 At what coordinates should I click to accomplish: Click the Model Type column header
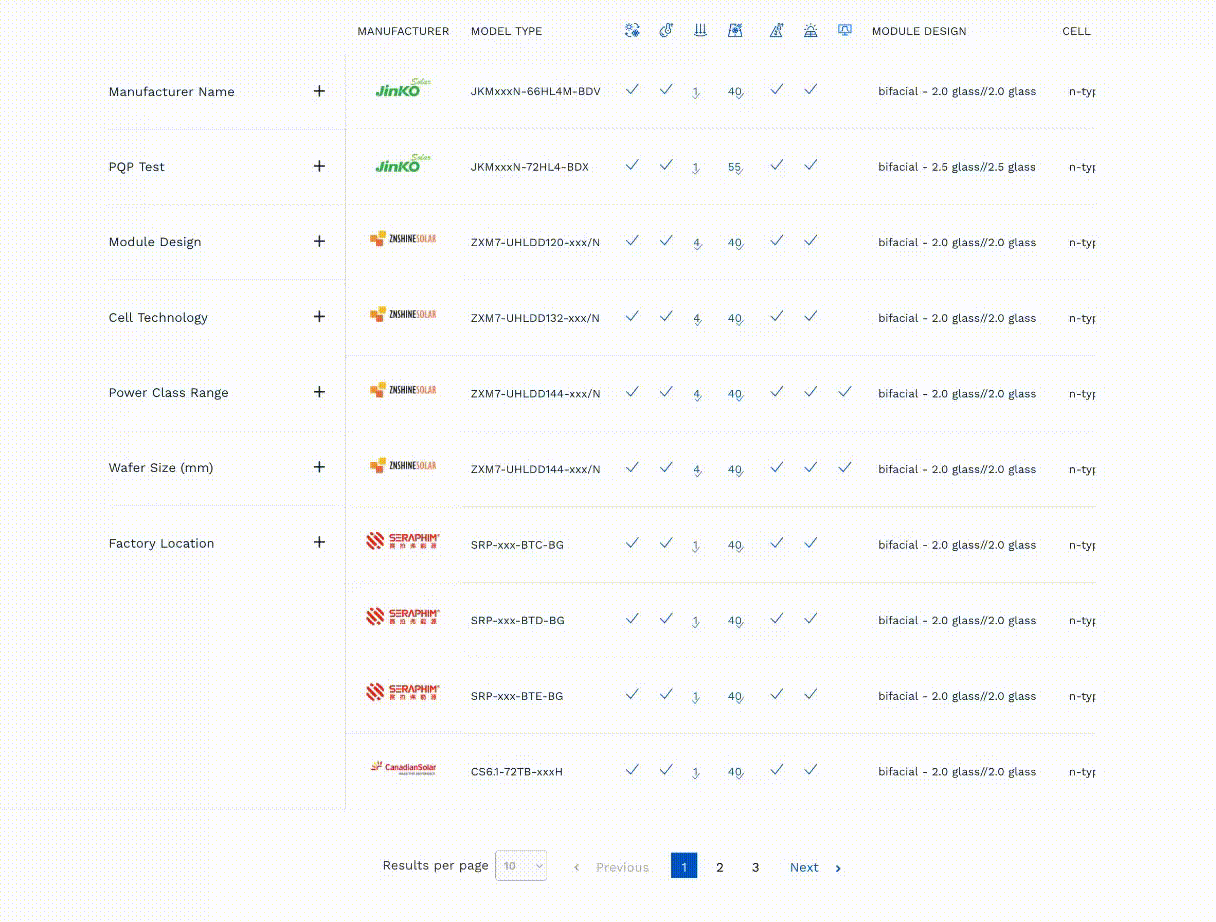tap(506, 31)
